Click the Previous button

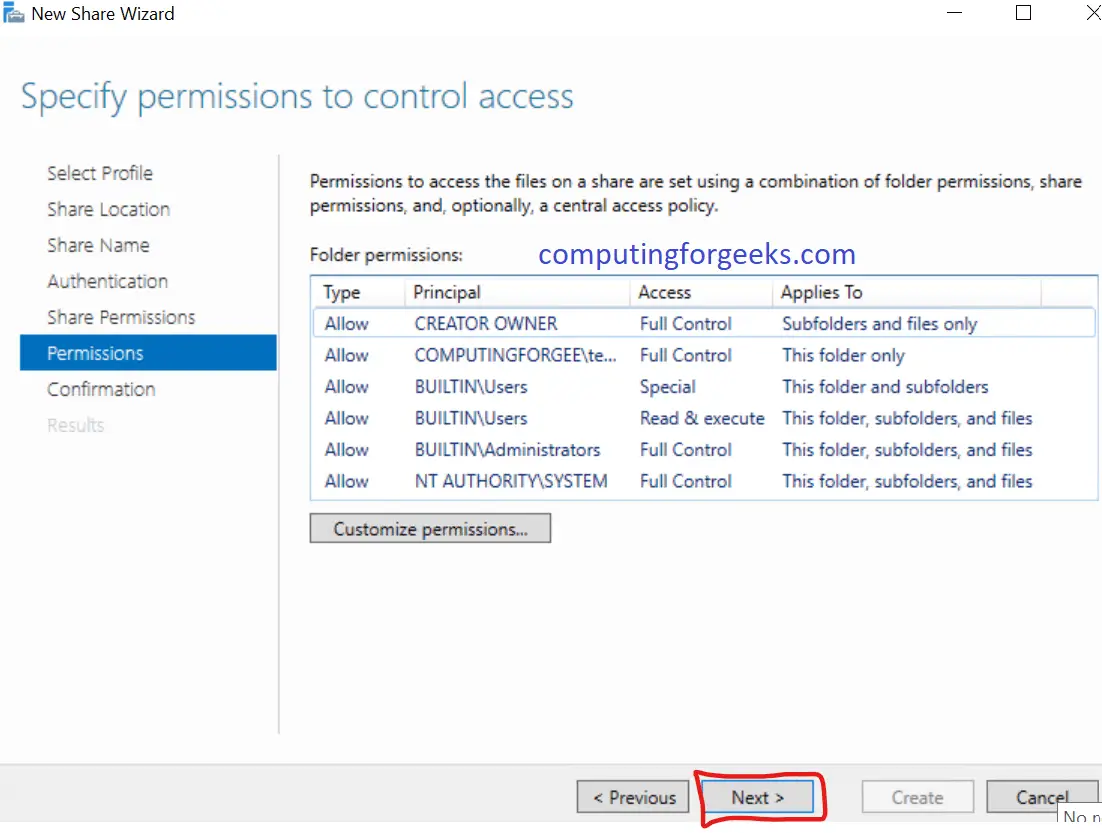(x=632, y=796)
